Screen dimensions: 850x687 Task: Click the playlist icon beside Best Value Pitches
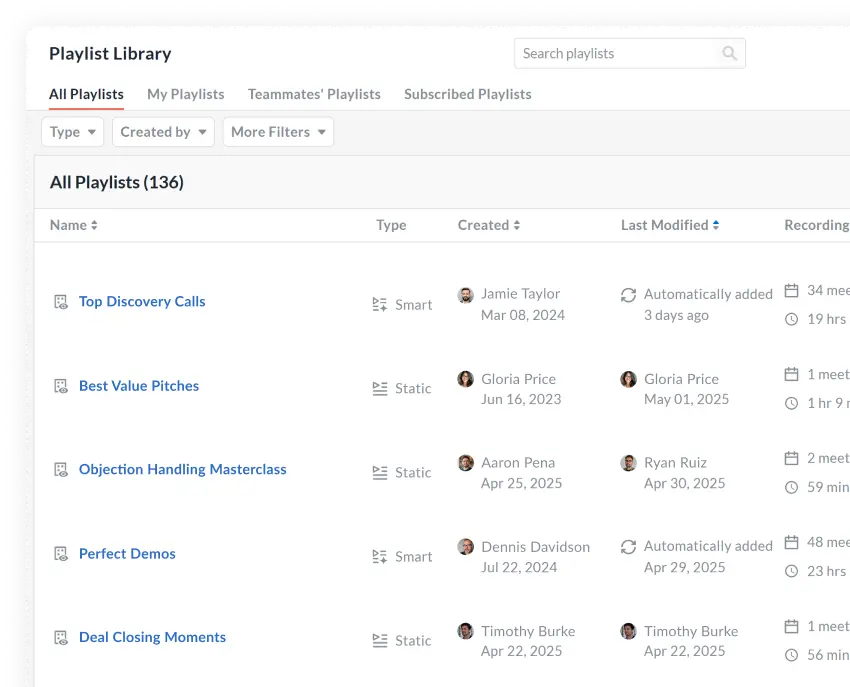click(x=61, y=386)
